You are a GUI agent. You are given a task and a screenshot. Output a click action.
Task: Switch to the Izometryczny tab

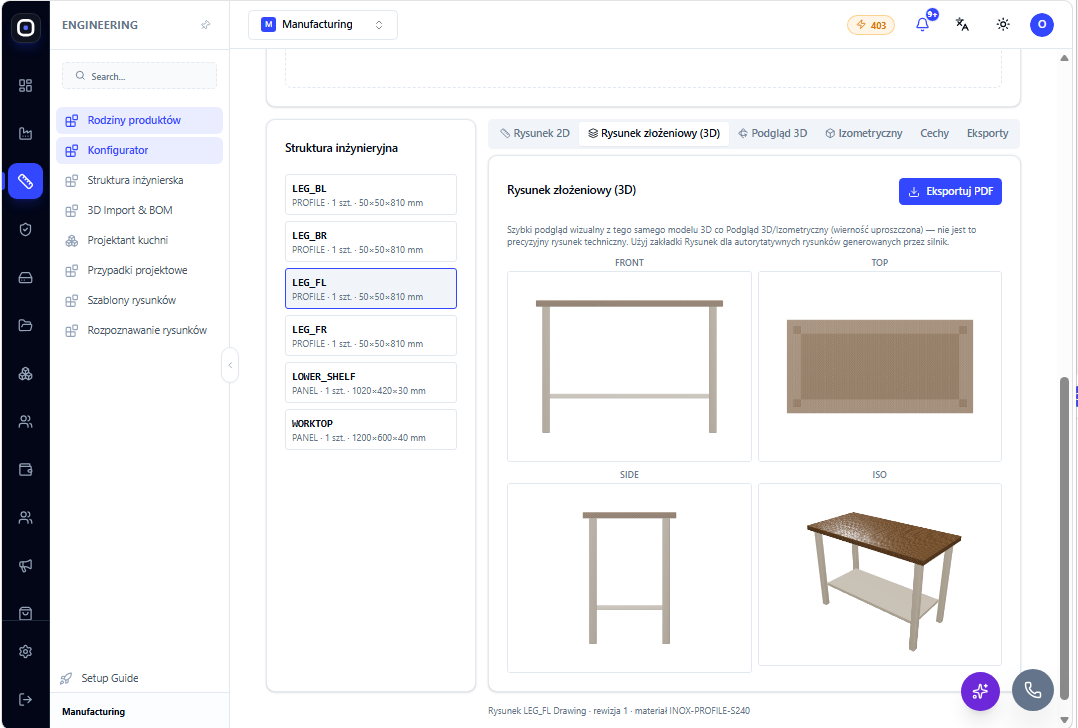point(864,133)
